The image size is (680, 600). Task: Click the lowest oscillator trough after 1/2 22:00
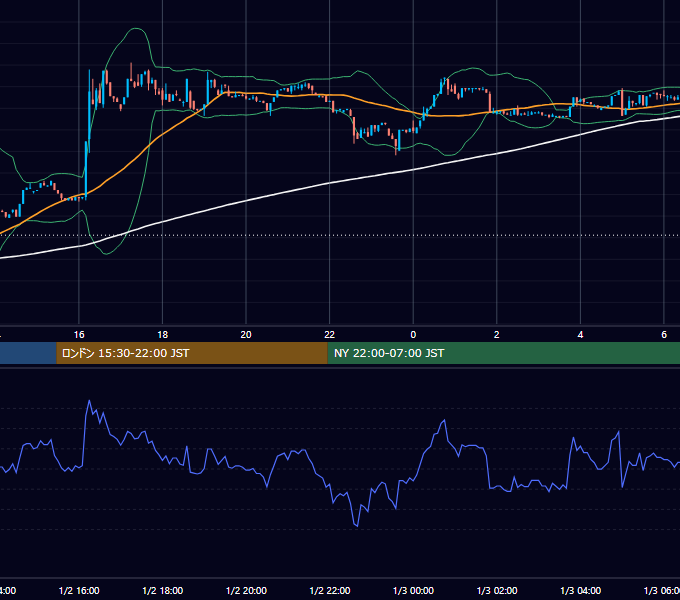357,526
